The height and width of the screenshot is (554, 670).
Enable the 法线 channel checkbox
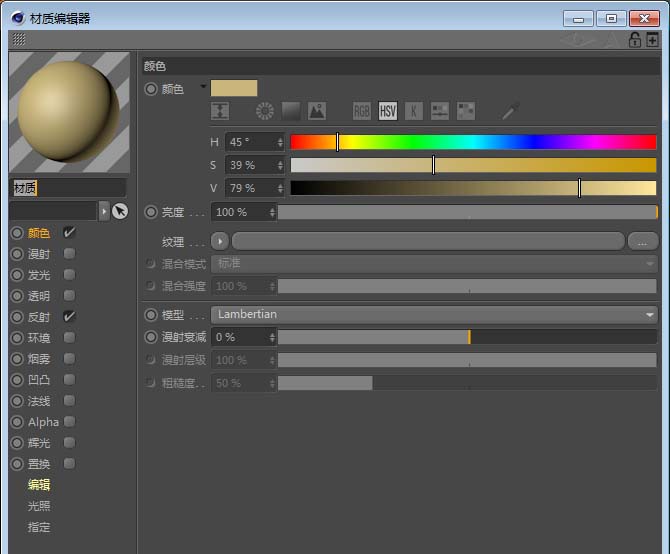[x=69, y=401]
